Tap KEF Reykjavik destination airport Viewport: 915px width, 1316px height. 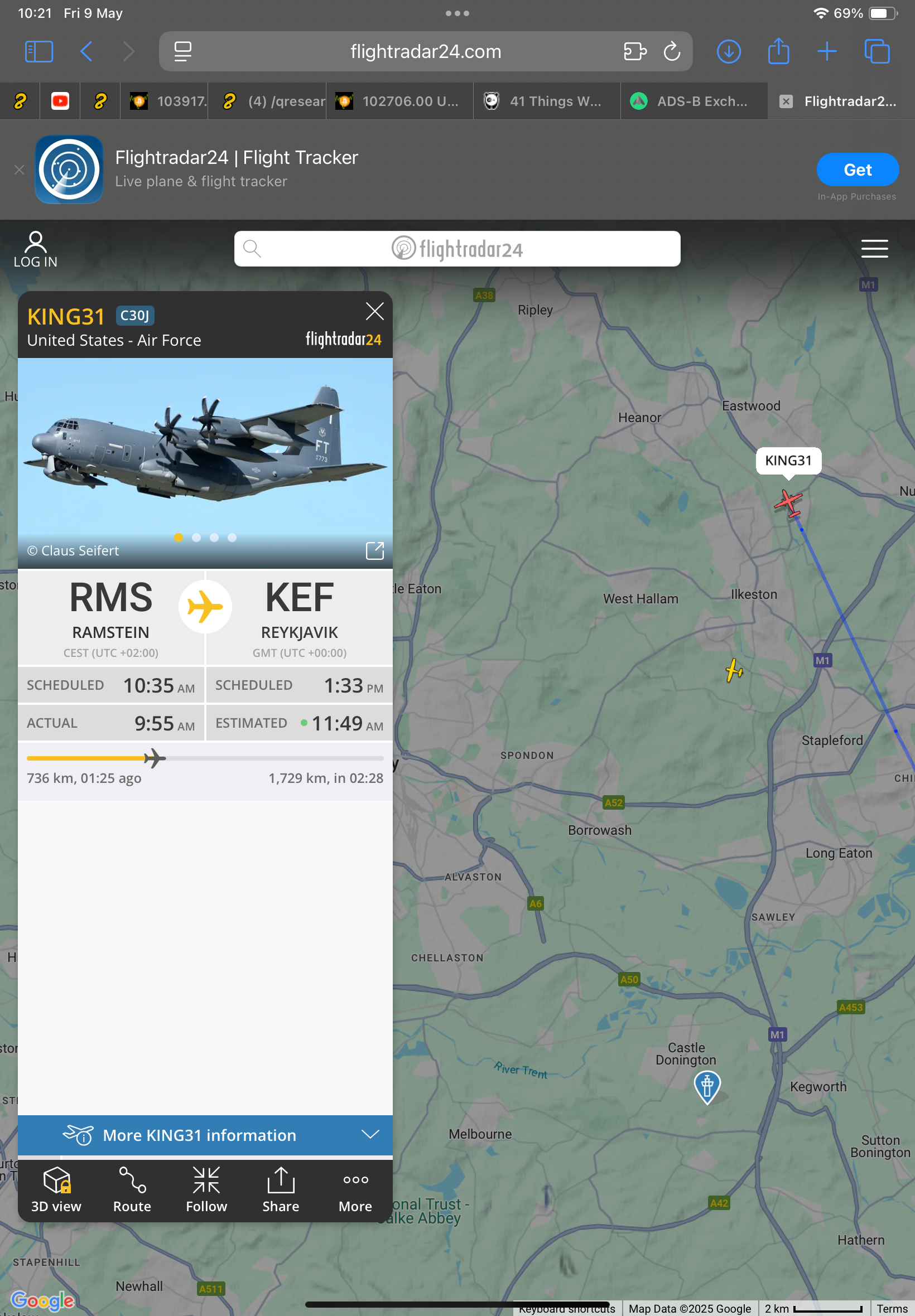coord(299,618)
